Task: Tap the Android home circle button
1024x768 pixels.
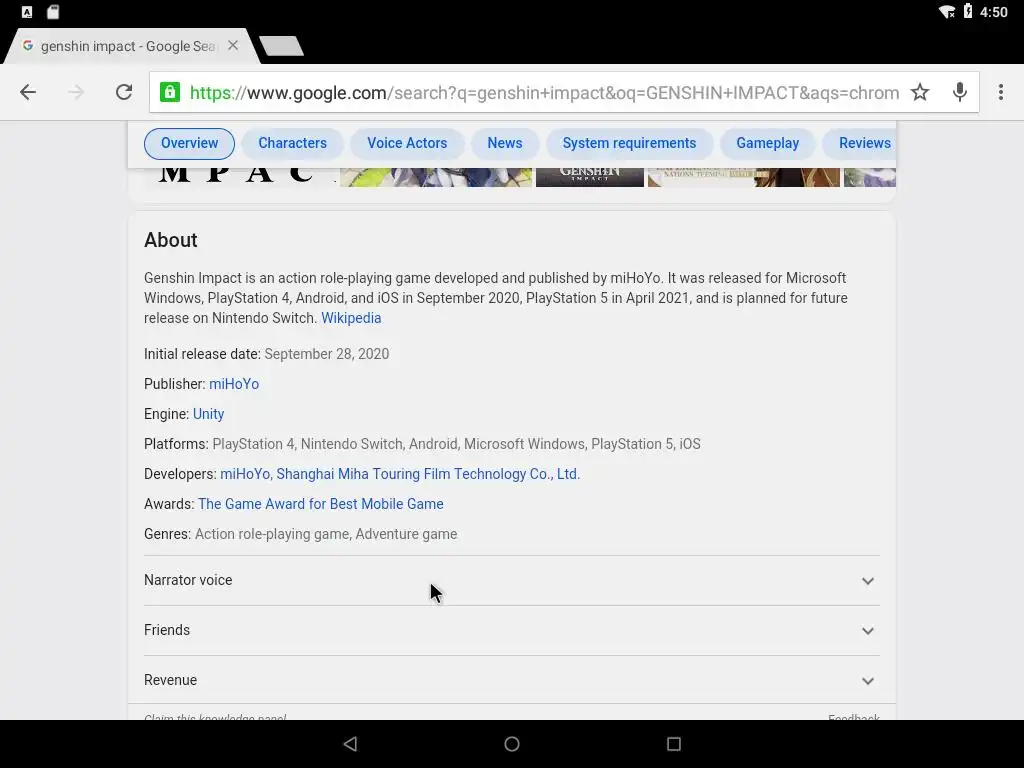Action: coord(512,744)
